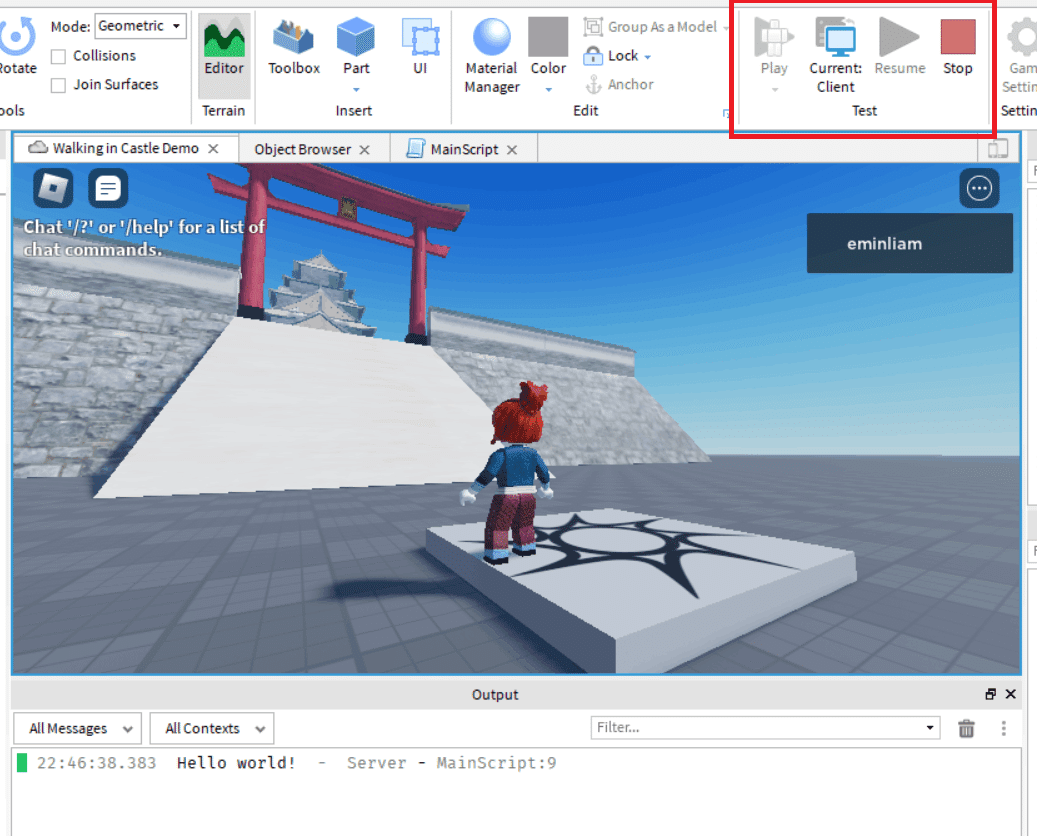Open the Material Manager
The image size is (1037, 836).
click(x=491, y=56)
